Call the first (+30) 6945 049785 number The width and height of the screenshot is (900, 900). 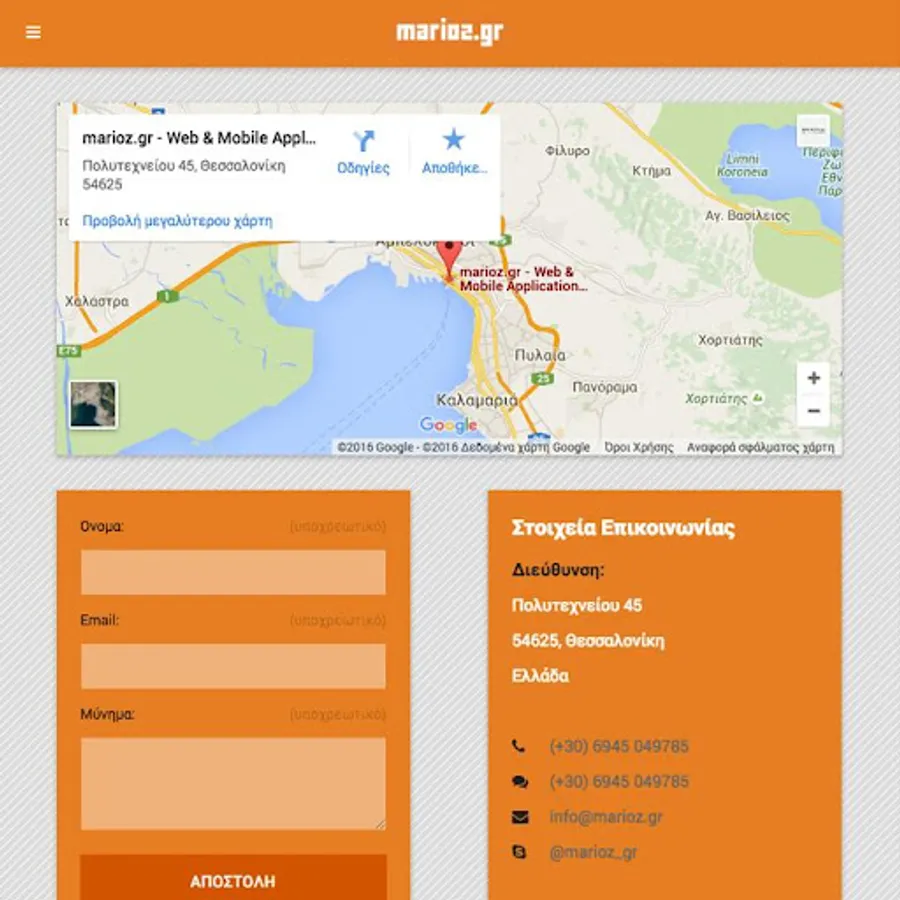point(619,746)
